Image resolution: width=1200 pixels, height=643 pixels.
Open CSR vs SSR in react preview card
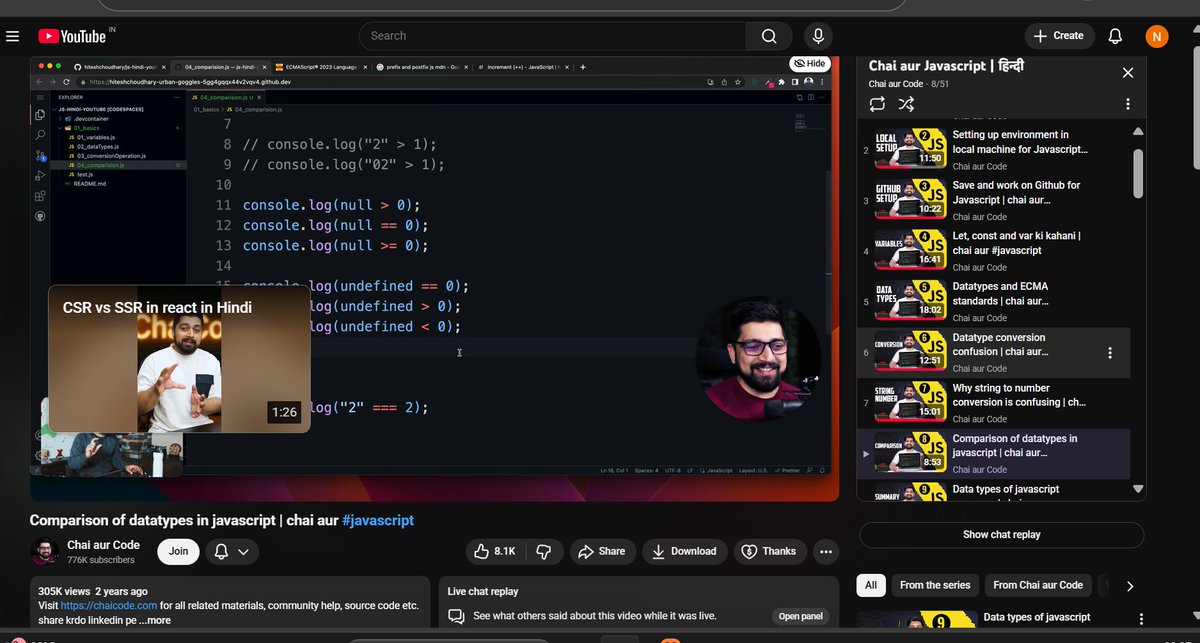point(180,360)
